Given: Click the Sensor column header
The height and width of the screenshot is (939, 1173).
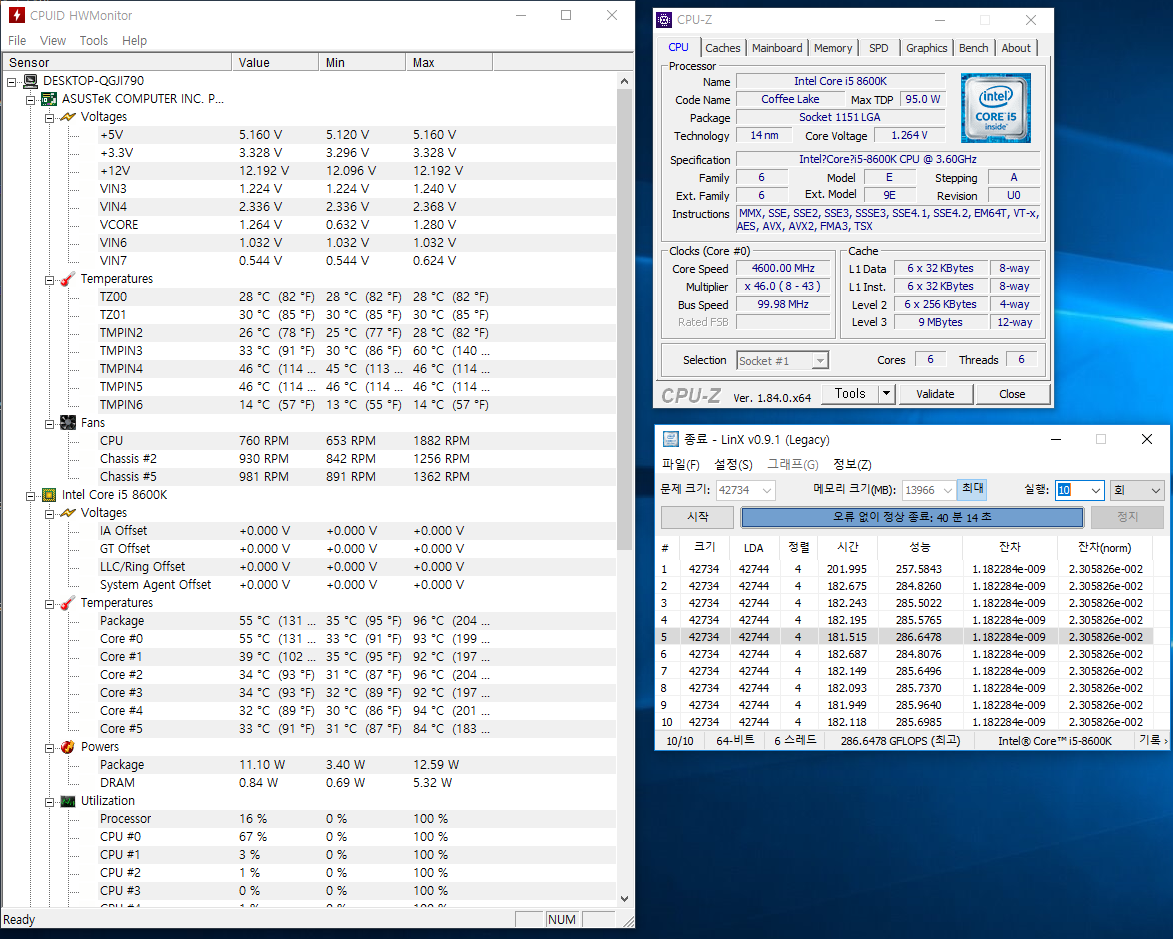Looking at the screenshot, I should (117, 63).
